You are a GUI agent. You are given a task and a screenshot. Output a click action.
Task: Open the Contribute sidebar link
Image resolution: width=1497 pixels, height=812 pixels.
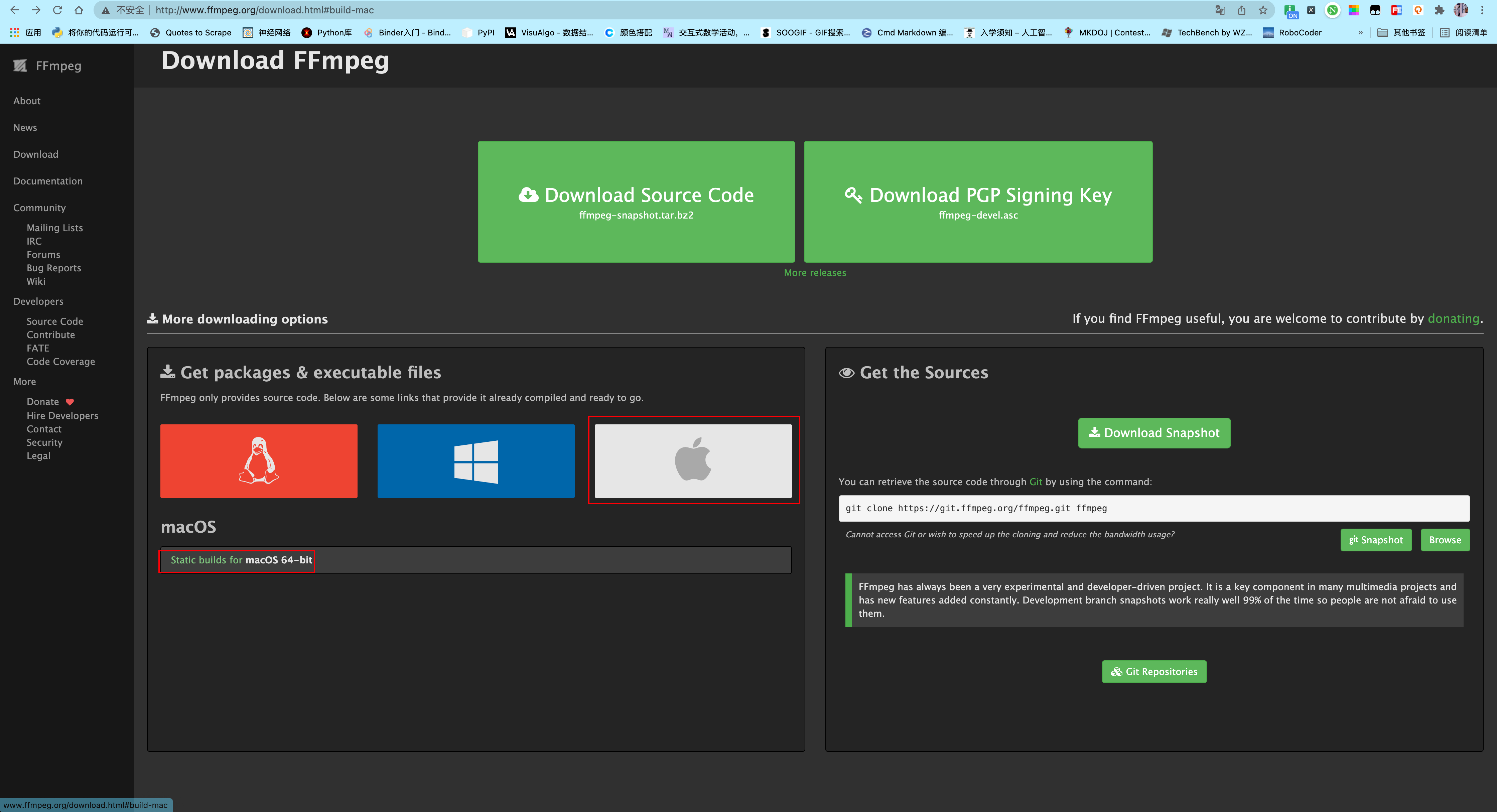coord(50,335)
